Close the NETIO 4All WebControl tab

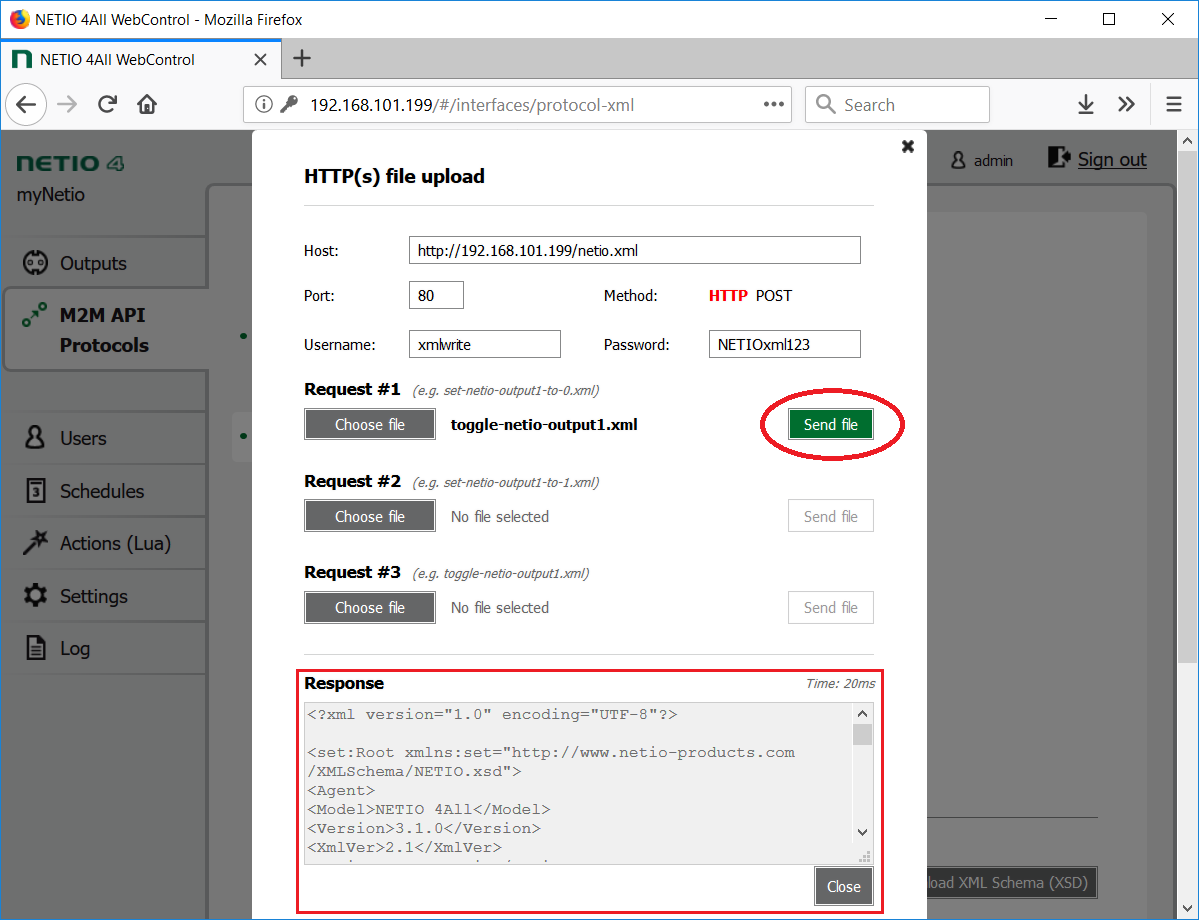point(260,60)
